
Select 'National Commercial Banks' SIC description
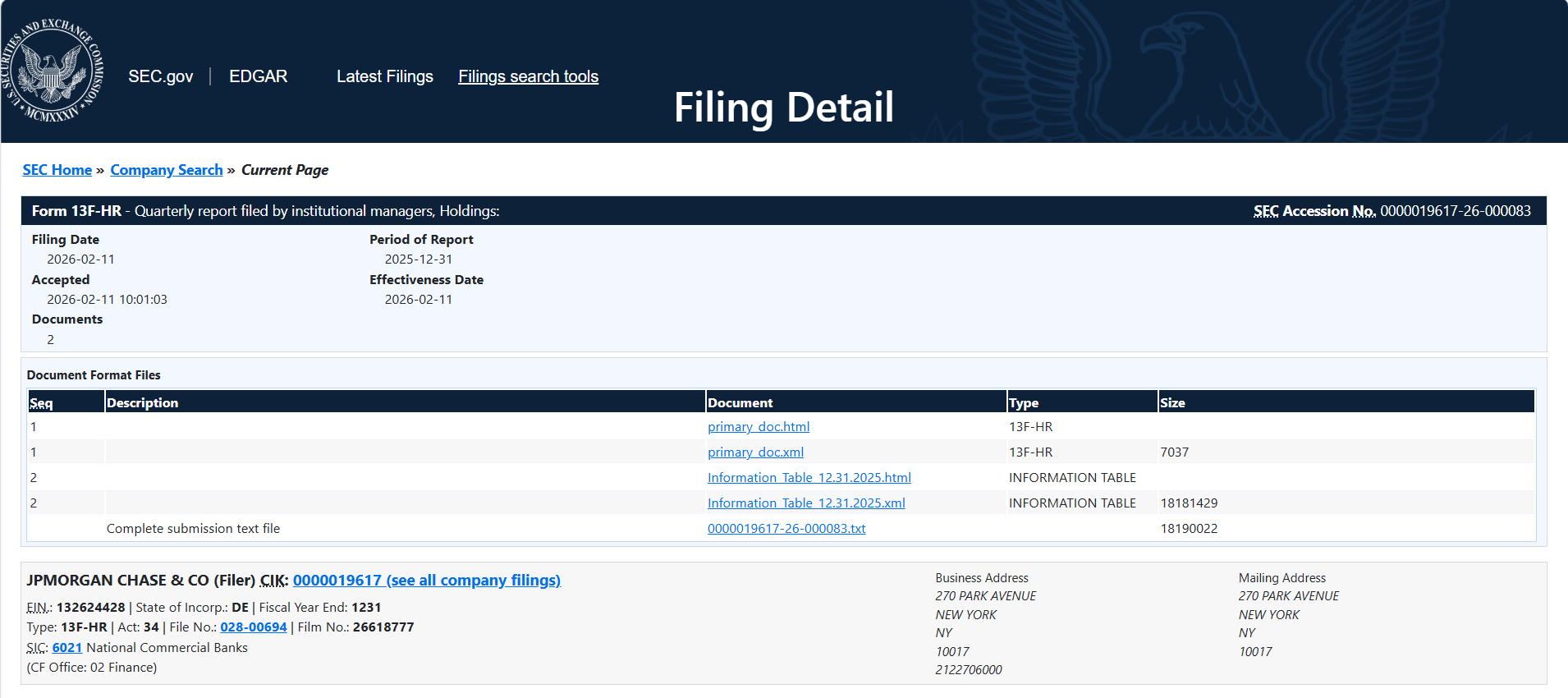pyautogui.click(x=167, y=648)
